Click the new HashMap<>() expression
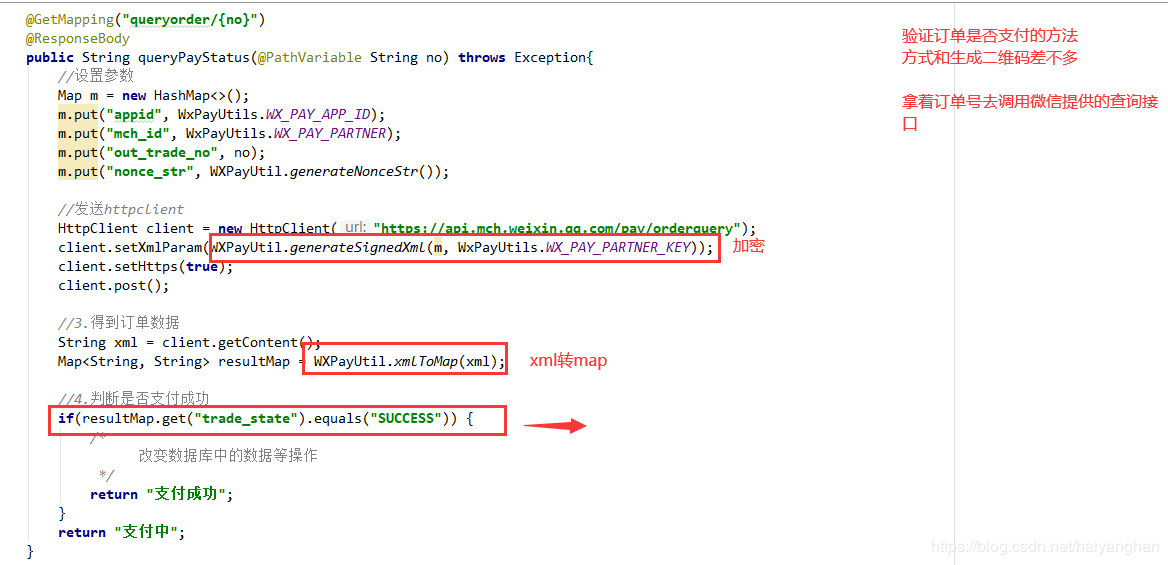The height and width of the screenshot is (565, 1168). pos(184,95)
